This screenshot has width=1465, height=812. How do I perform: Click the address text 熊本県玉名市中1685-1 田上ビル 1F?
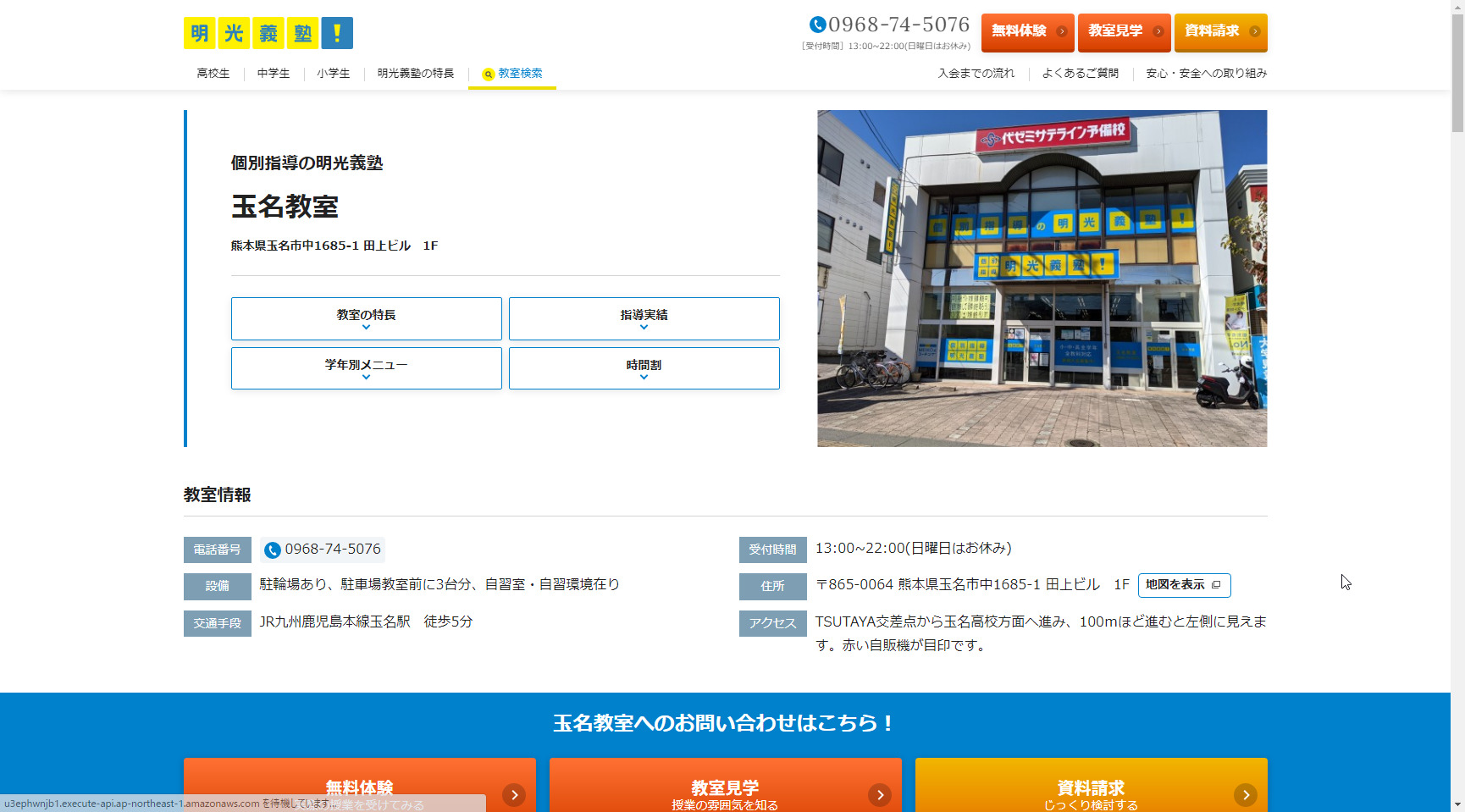334,246
